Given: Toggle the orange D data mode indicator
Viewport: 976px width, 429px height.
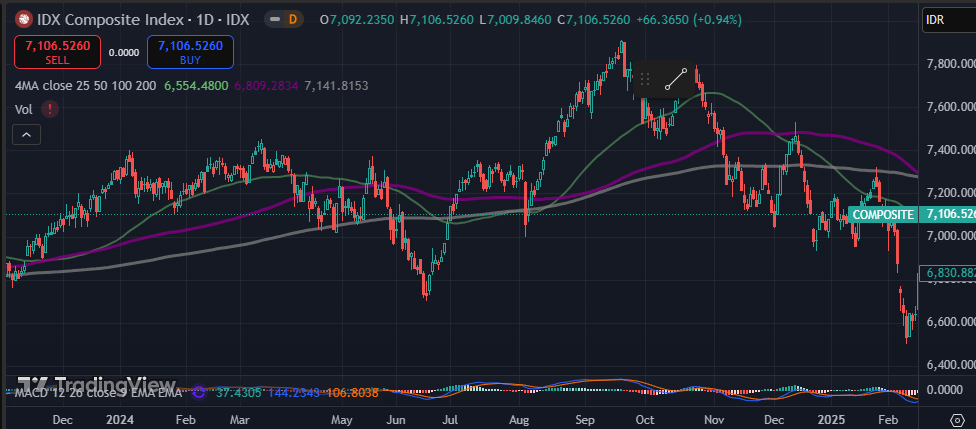Looking at the screenshot, I should click(292, 19).
